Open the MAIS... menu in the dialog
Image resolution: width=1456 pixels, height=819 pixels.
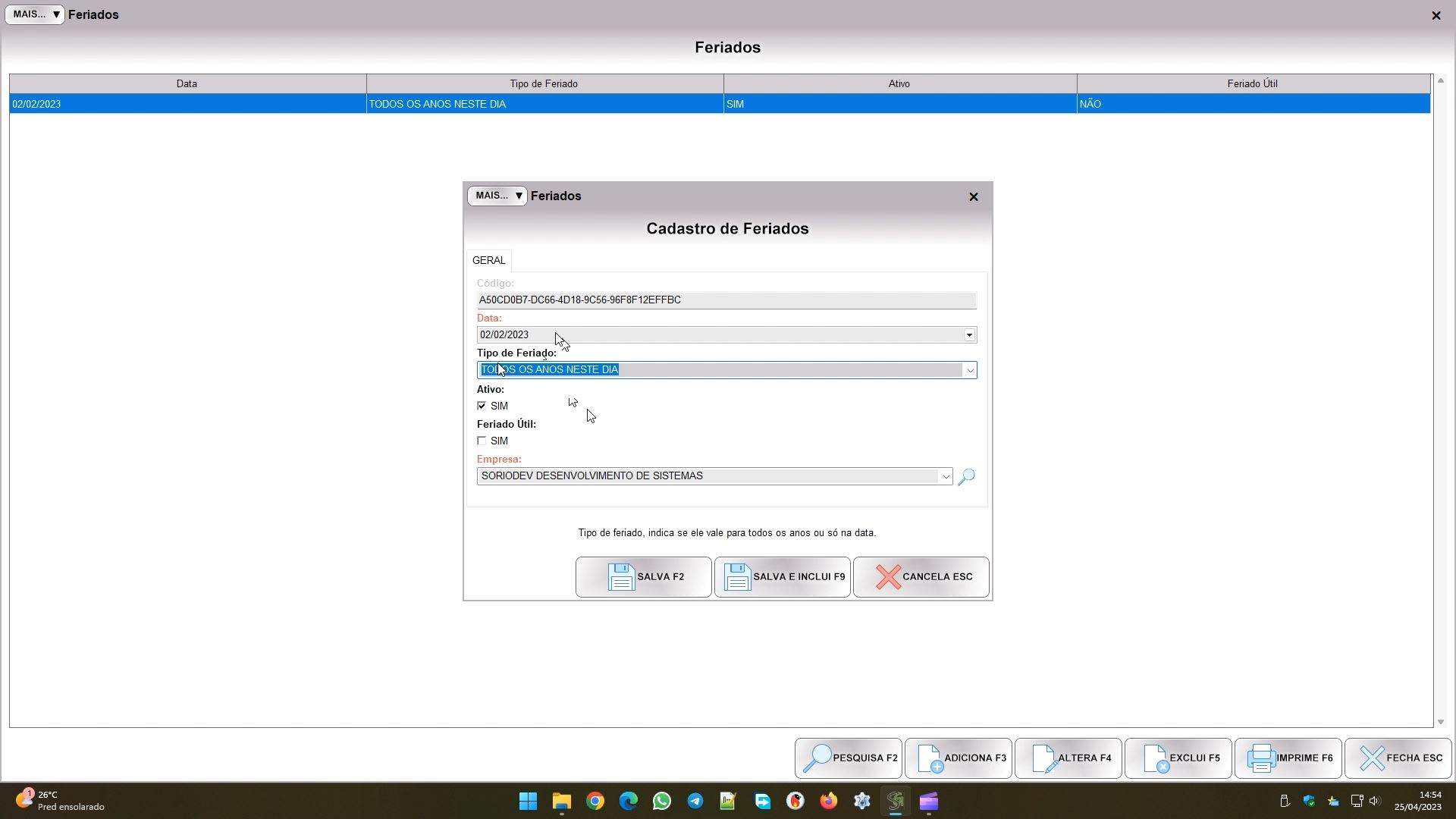(x=497, y=196)
